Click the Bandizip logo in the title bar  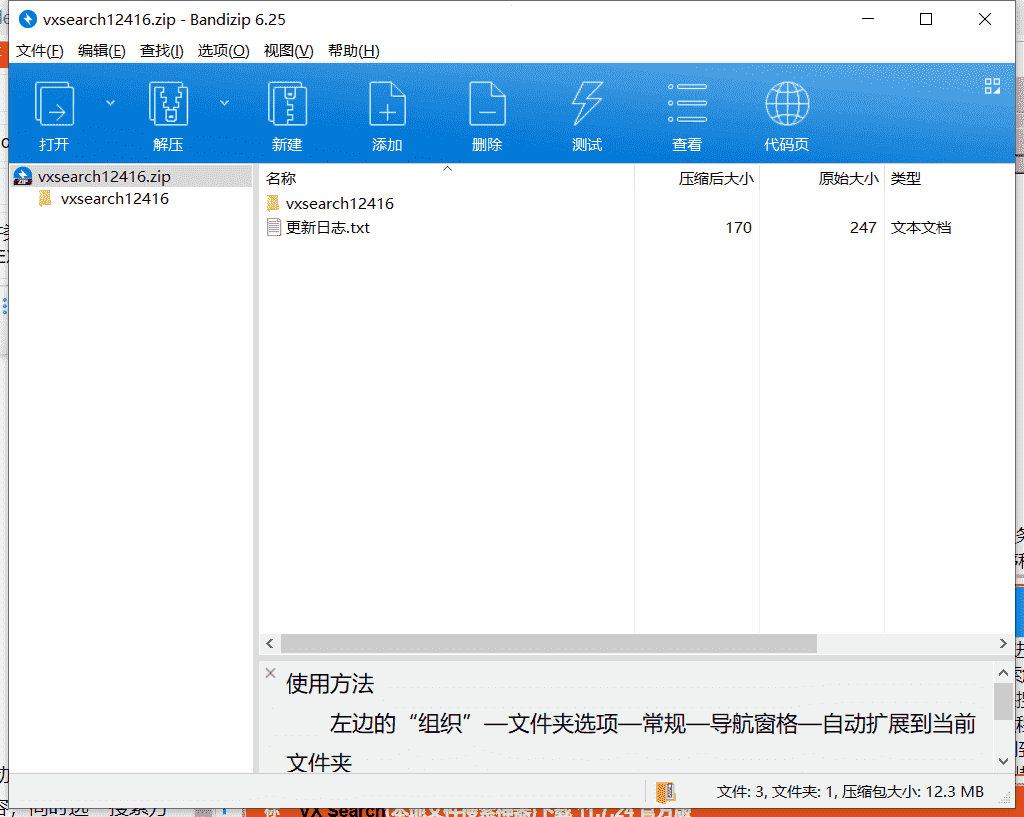pyautogui.click(x=27, y=20)
